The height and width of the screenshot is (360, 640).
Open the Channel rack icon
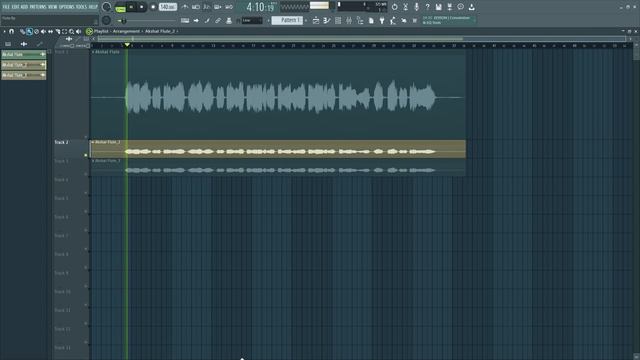point(338,20)
